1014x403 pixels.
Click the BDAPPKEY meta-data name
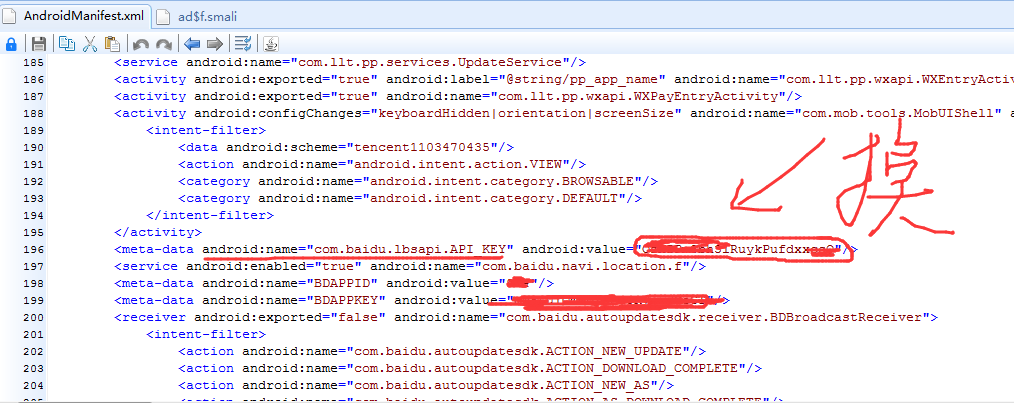(x=335, y=300)
